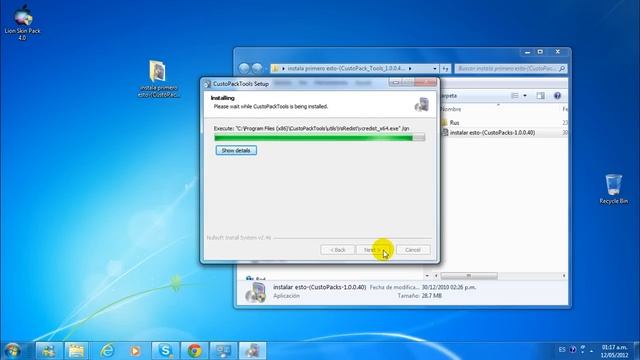The height and width of the screenshot is (360, 640).
Task: Launch Internet Explorer from the taskbar
Action: (107, 351)
